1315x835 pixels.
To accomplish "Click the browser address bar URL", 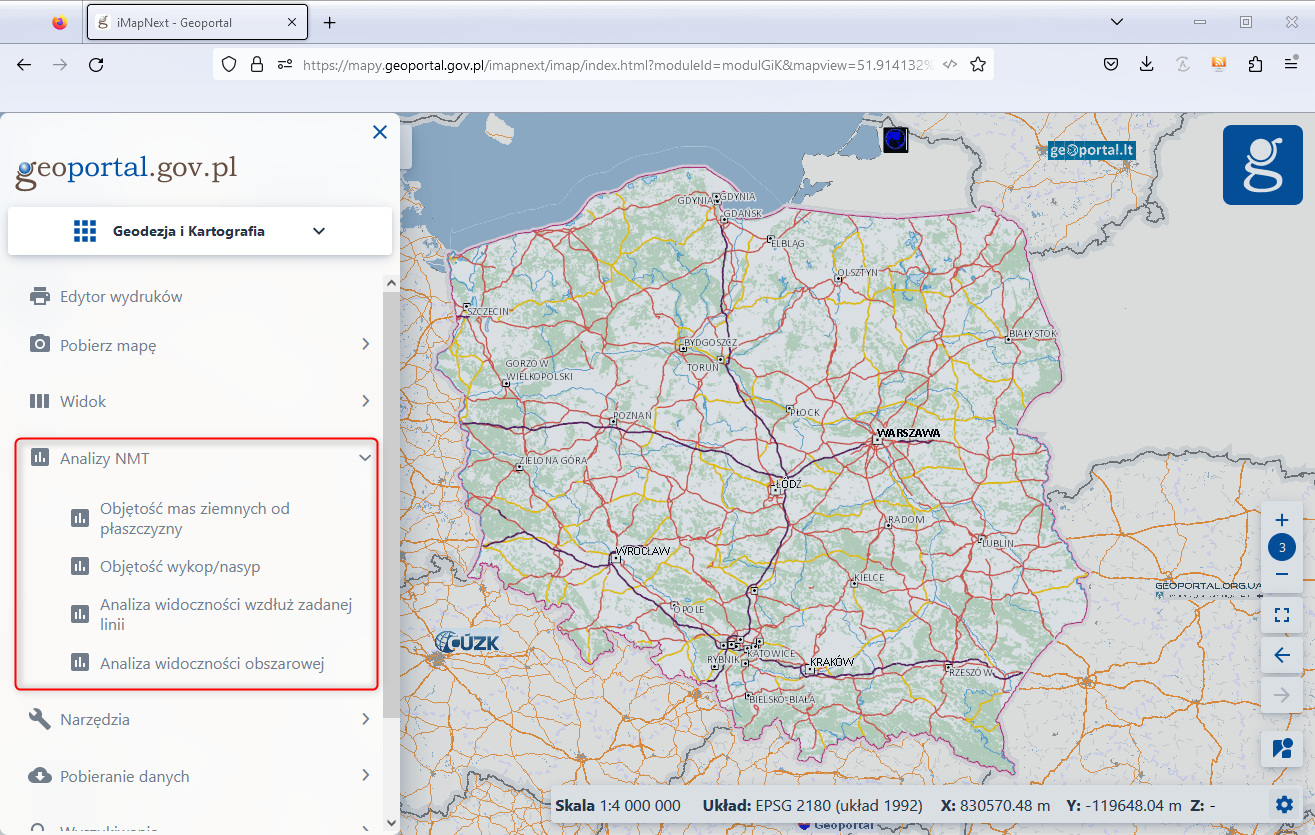I will pos(615,64).
